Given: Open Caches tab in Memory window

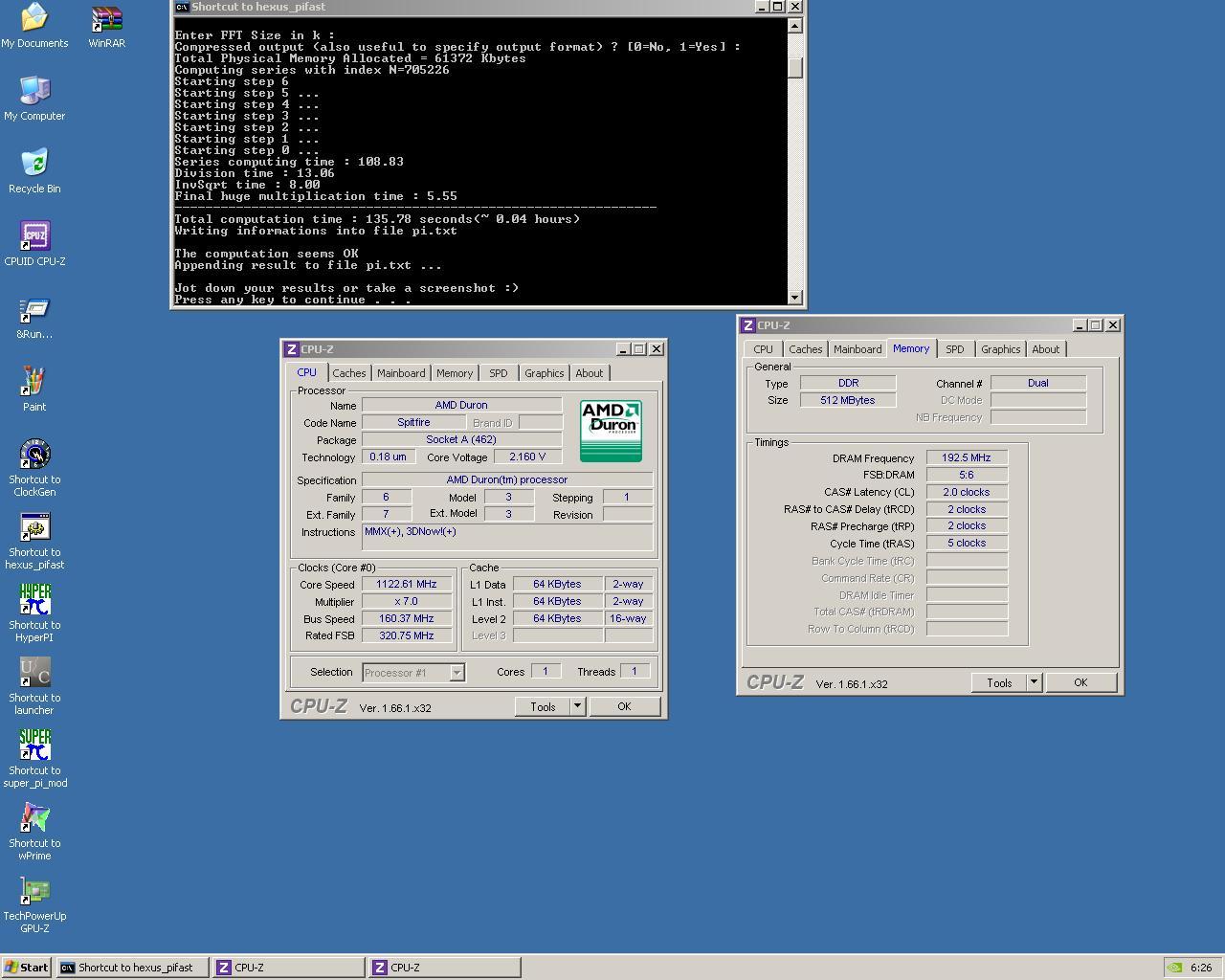Looking at the screenshot, I should [x=805, y=349].
